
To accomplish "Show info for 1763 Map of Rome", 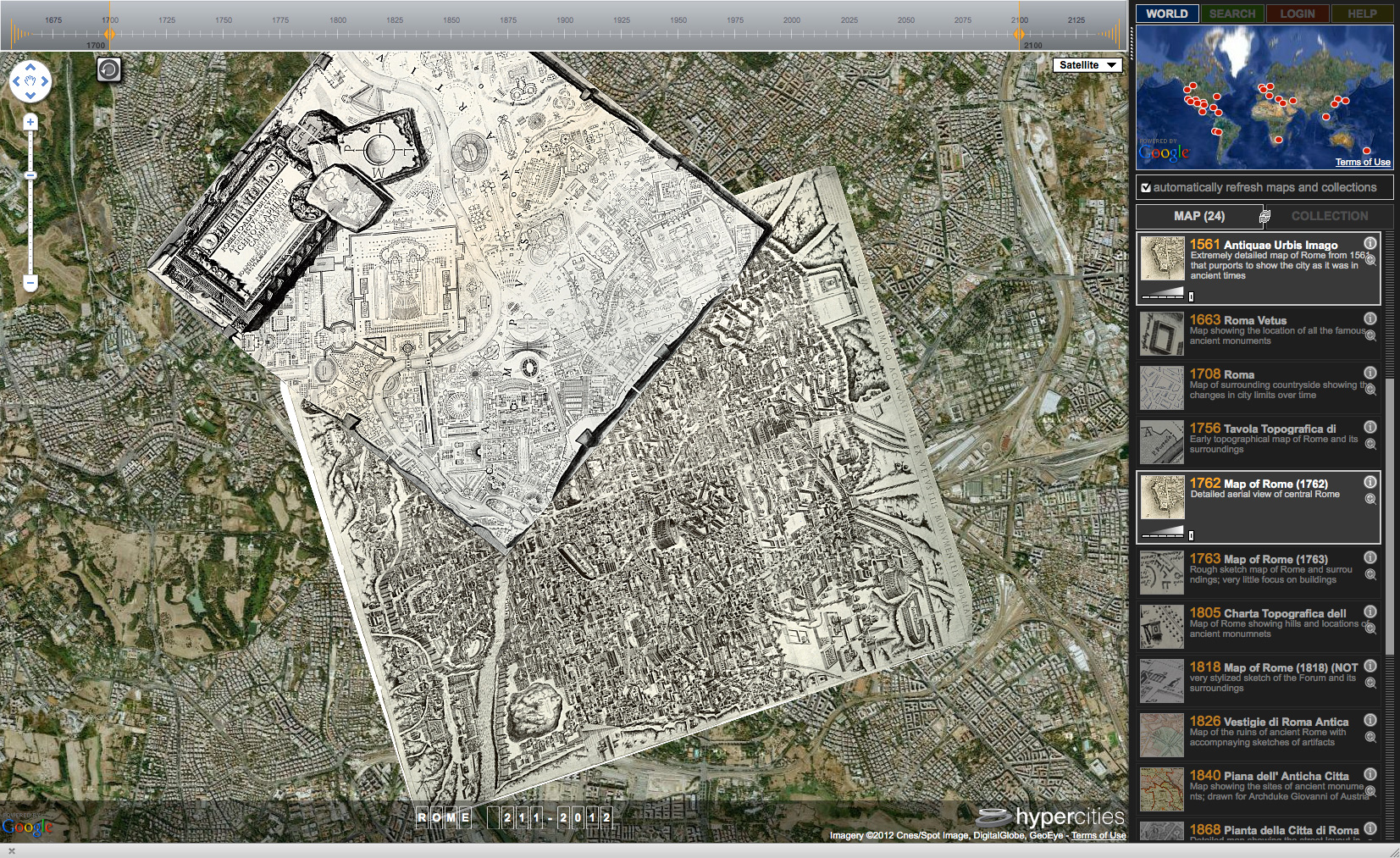I will (1370, 557).
